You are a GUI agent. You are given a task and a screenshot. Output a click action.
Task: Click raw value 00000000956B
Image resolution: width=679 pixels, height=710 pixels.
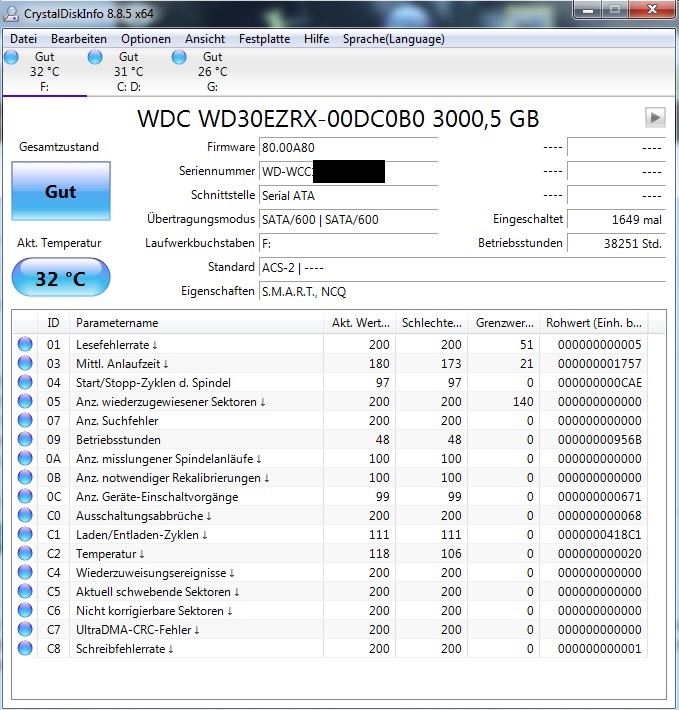[599, 440]
